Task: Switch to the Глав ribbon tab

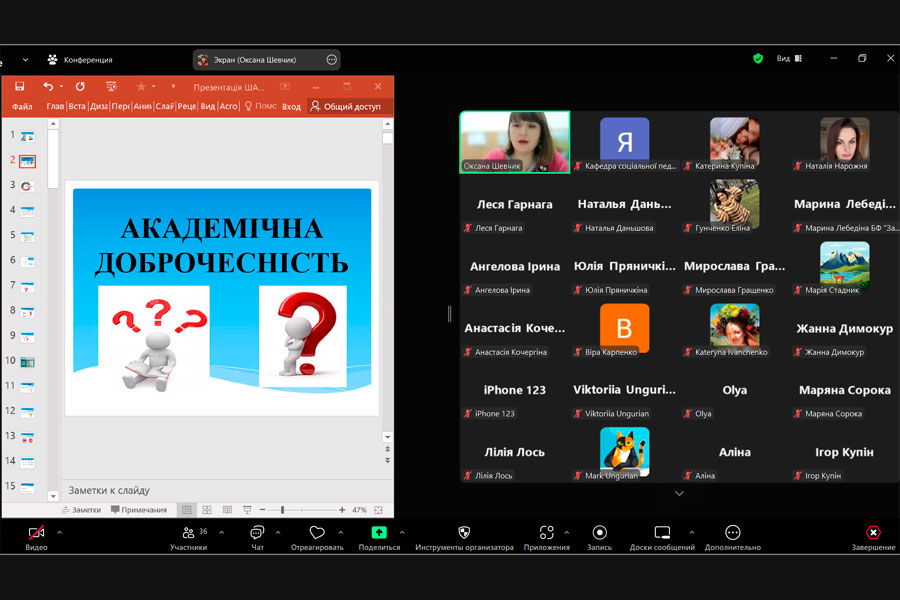Action: 55,106
